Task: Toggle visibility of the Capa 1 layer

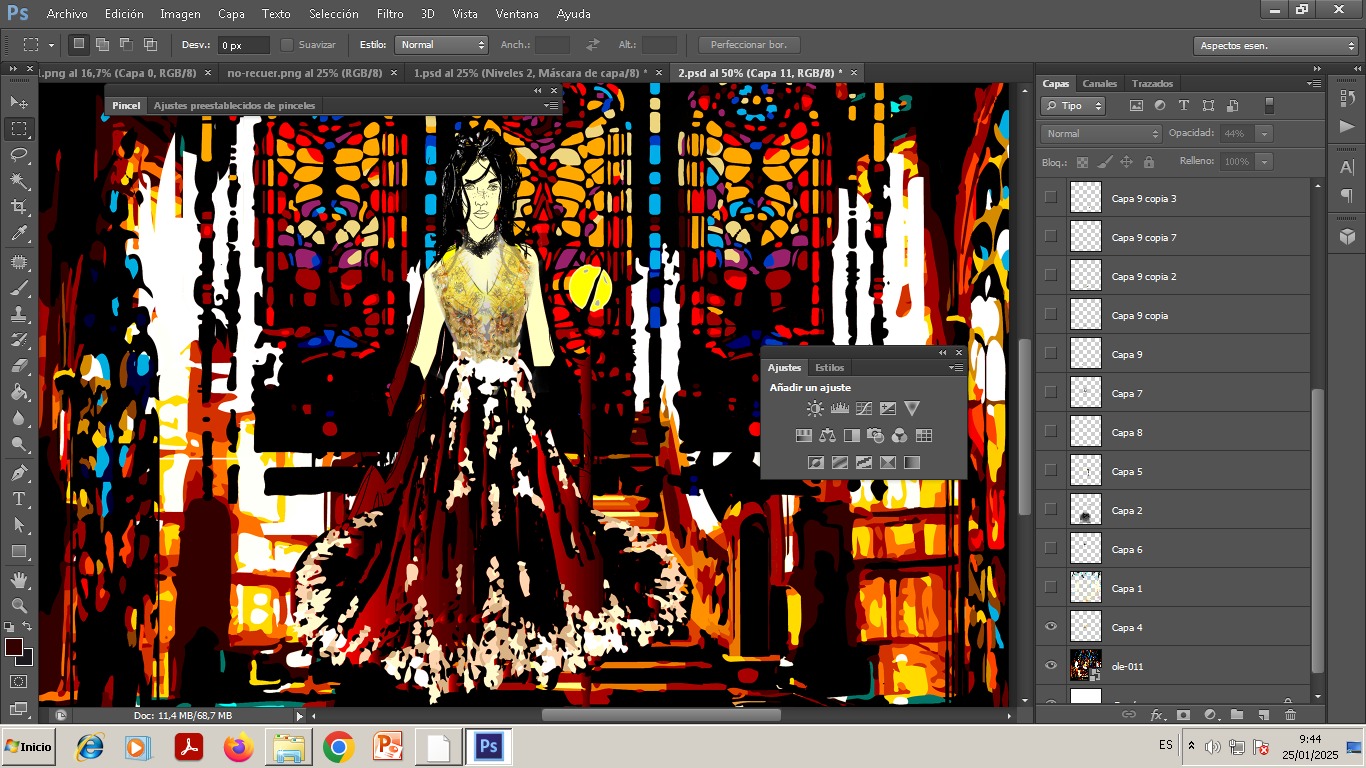Action: pyautogui.click(x=1050, y=587)
